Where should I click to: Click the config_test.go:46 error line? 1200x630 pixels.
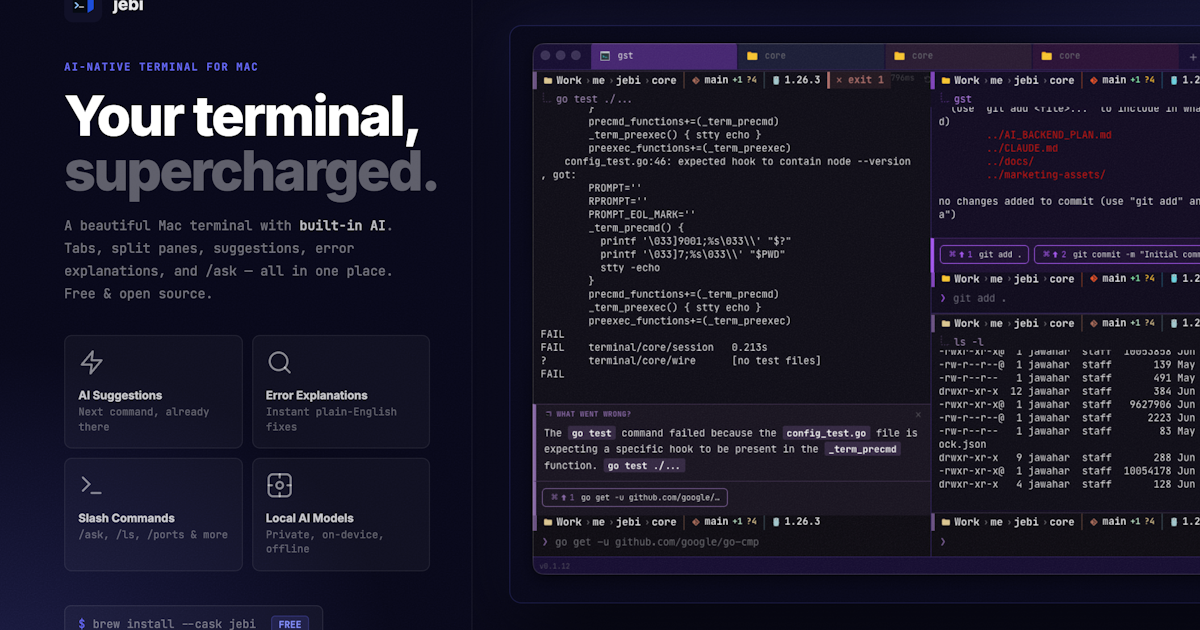pyautogui.click(x=737, y=161)
